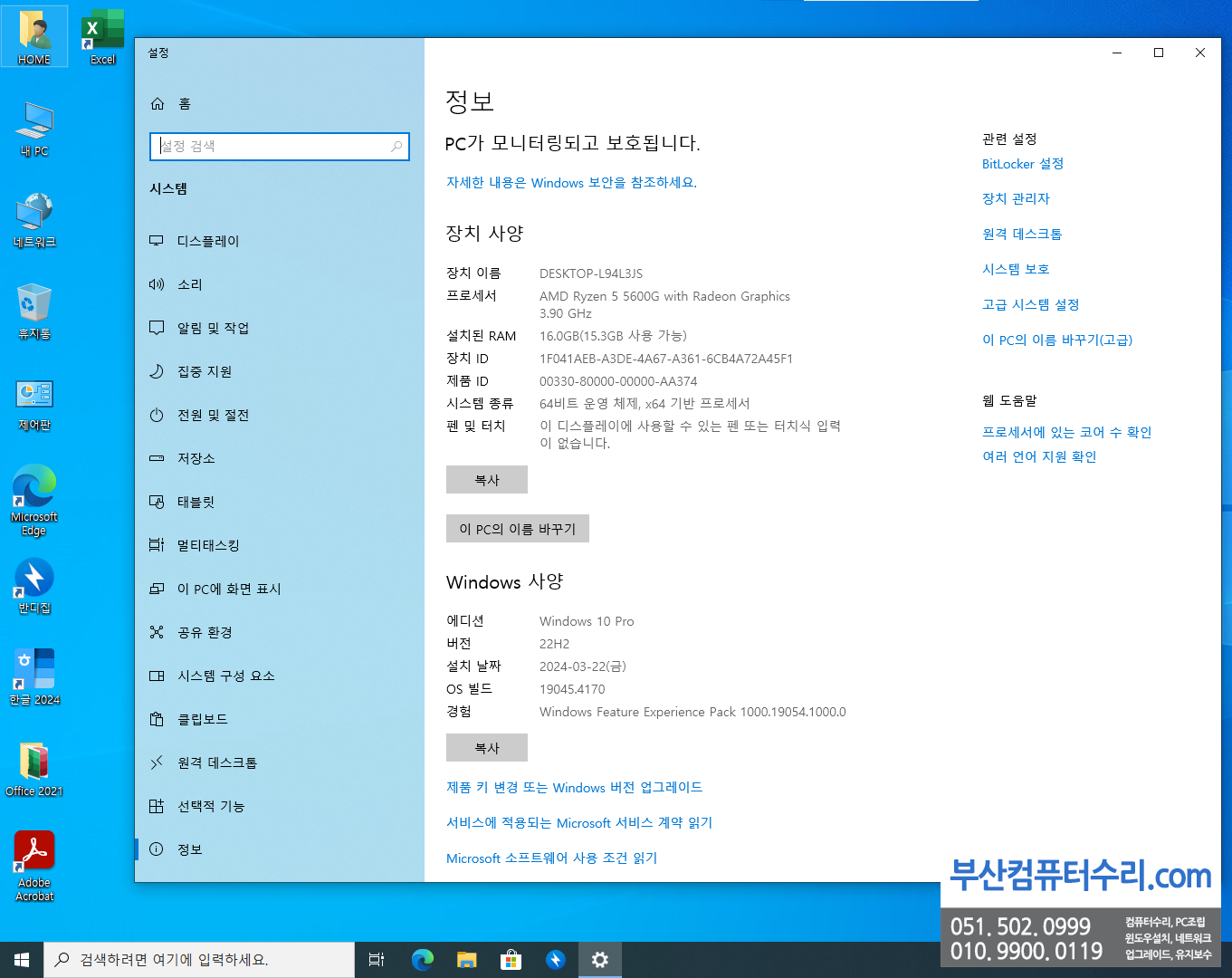
Task: Select the 반디집 desktop icon
Action: (34, 586)
